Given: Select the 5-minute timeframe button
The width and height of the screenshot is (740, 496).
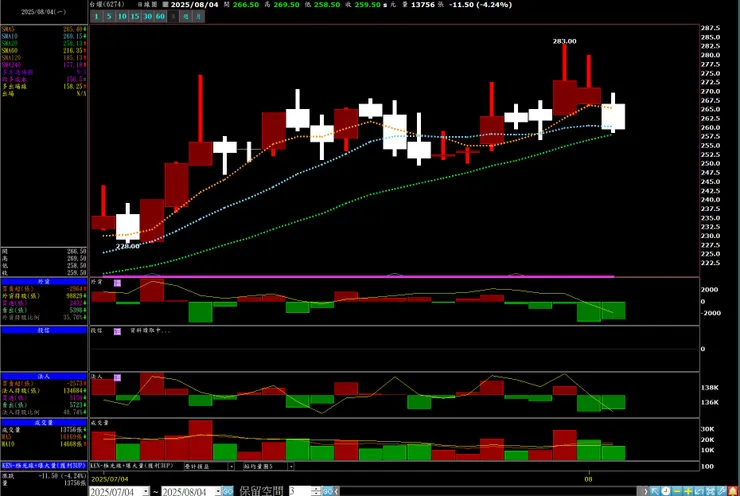Looking at the screenshot, I should [x=109, y=17].
